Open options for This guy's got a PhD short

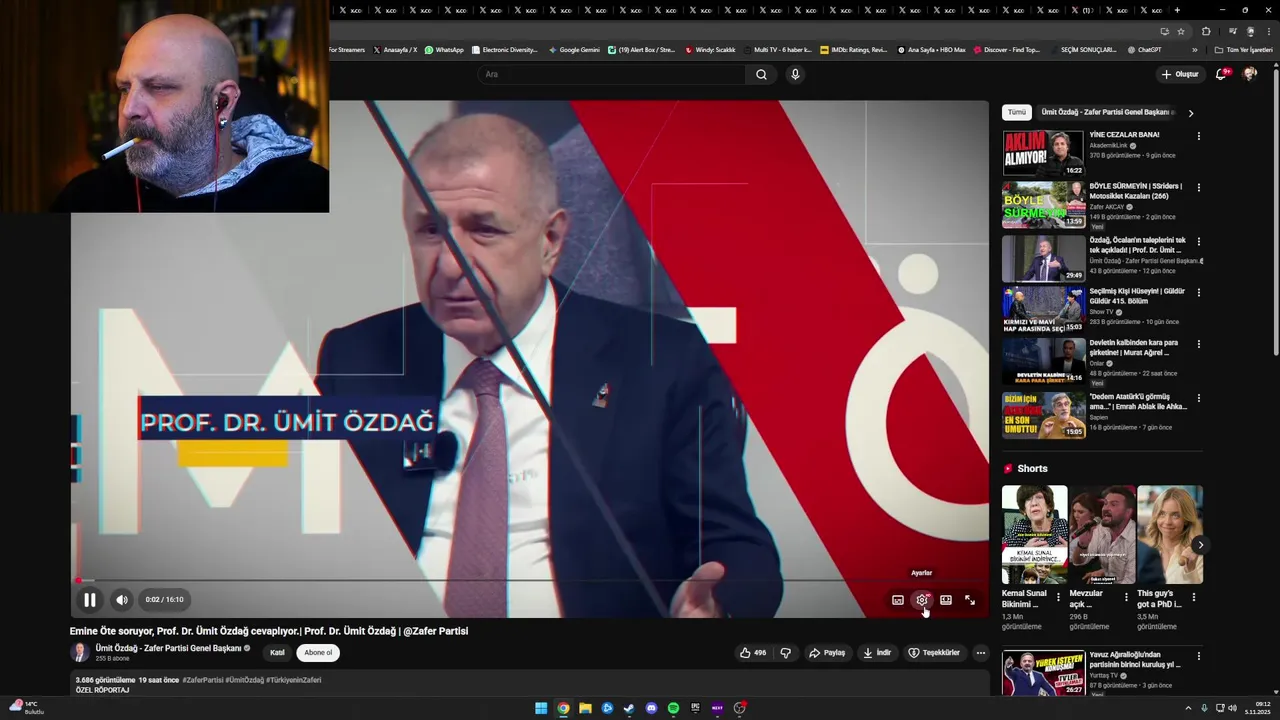point(1193,597)
